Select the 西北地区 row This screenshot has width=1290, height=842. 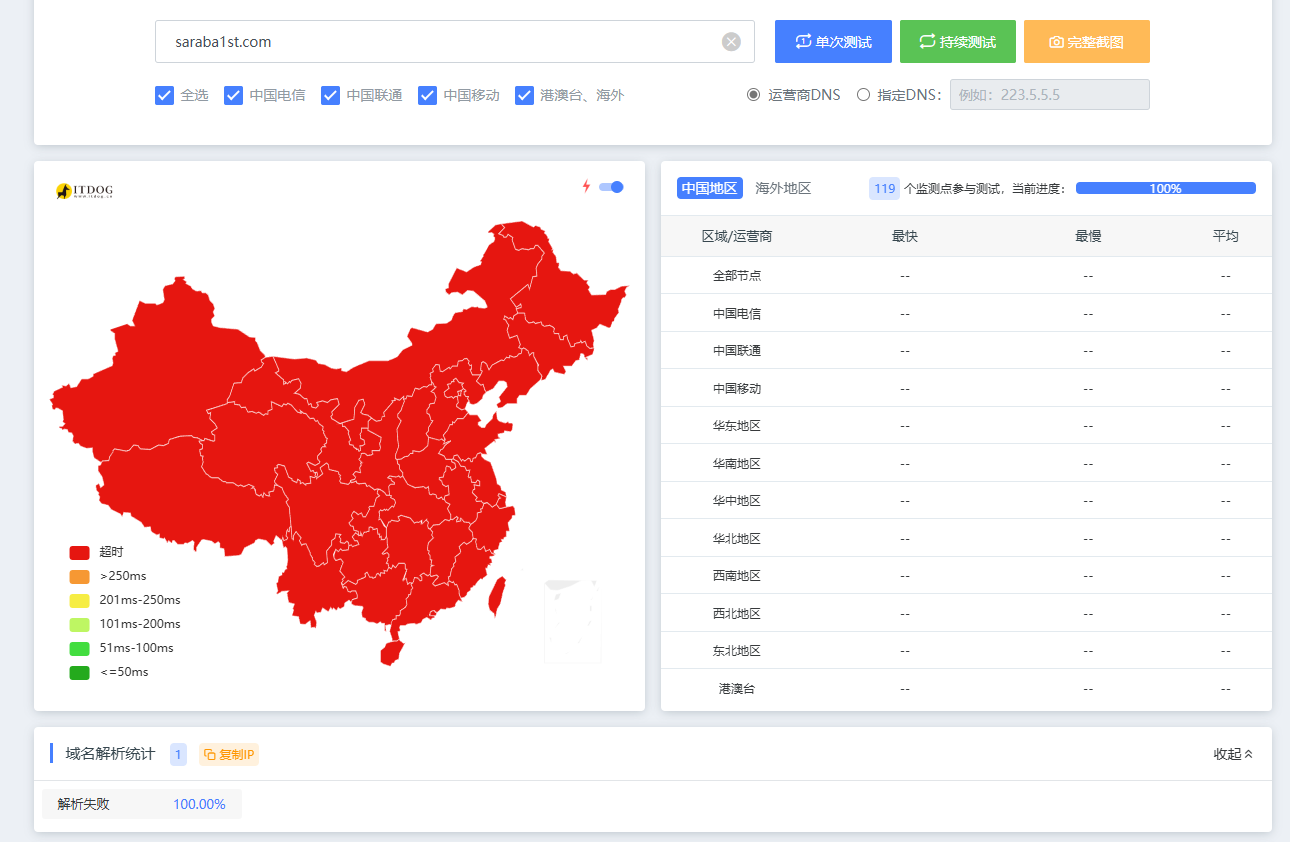[x=966, y=613]
